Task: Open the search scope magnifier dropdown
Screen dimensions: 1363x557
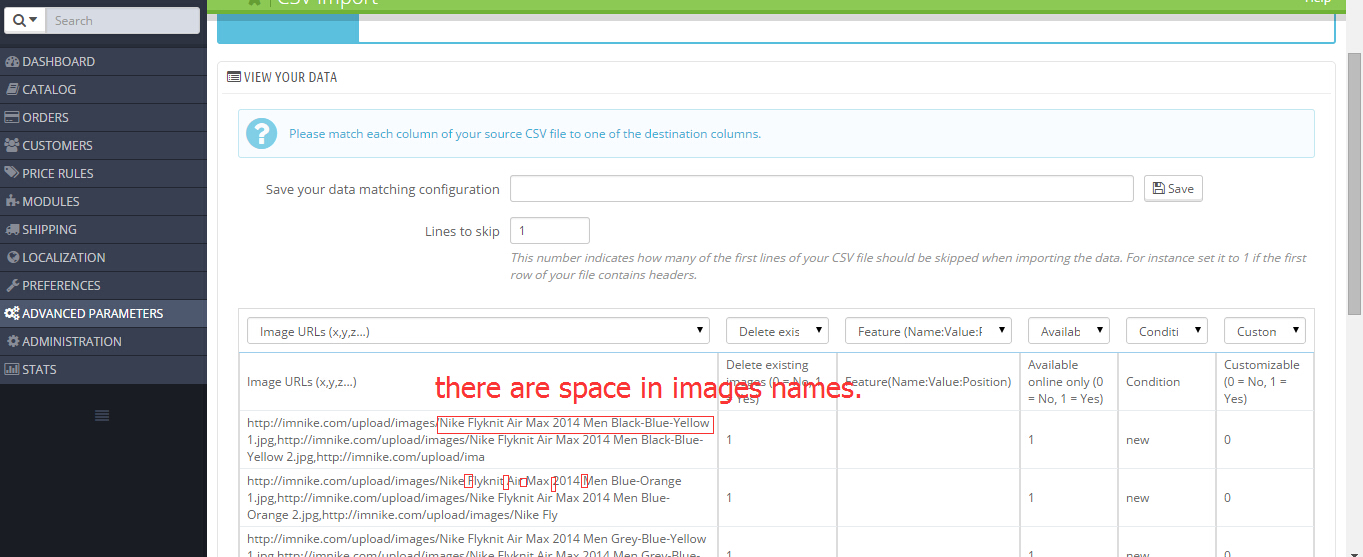Action: pos(25,20)
